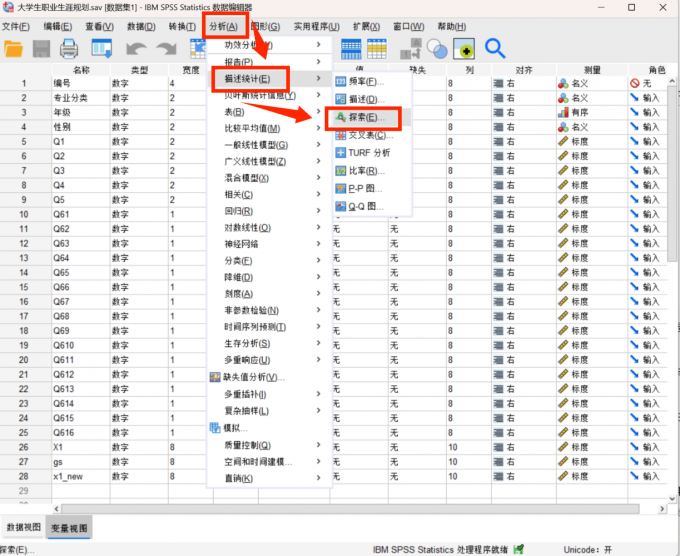
Task: Click the blue grid toolbar icon
Action: click(x=351, y=49)
